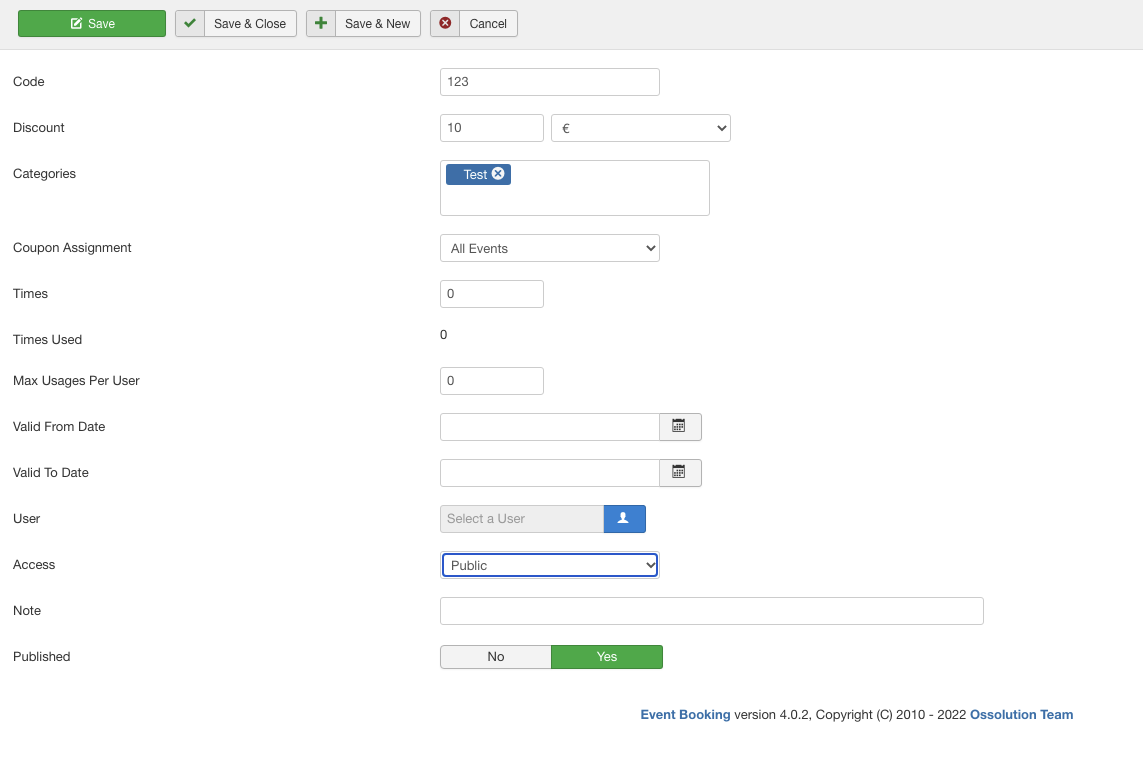The image size is (1143, 767).
Task: Remove the Test category tag
Action: (x=498, y=174)
